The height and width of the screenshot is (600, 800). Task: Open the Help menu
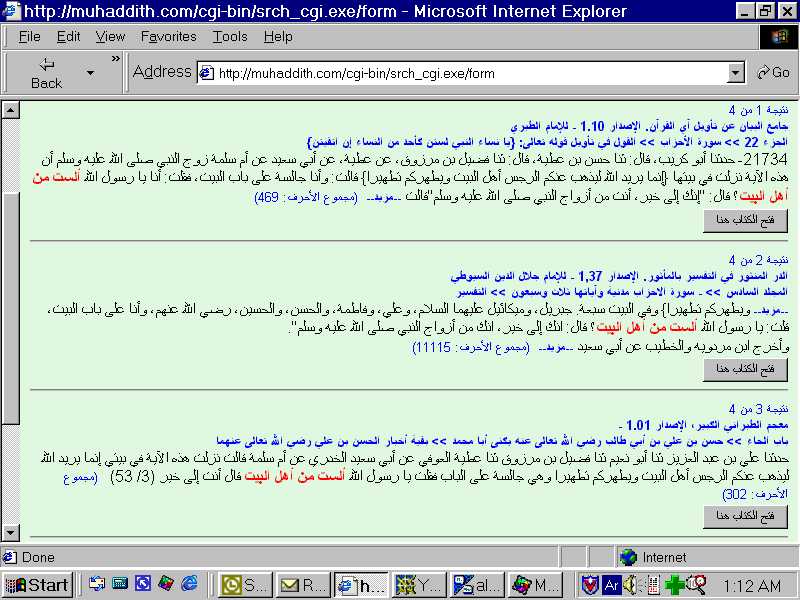(278, 37)
